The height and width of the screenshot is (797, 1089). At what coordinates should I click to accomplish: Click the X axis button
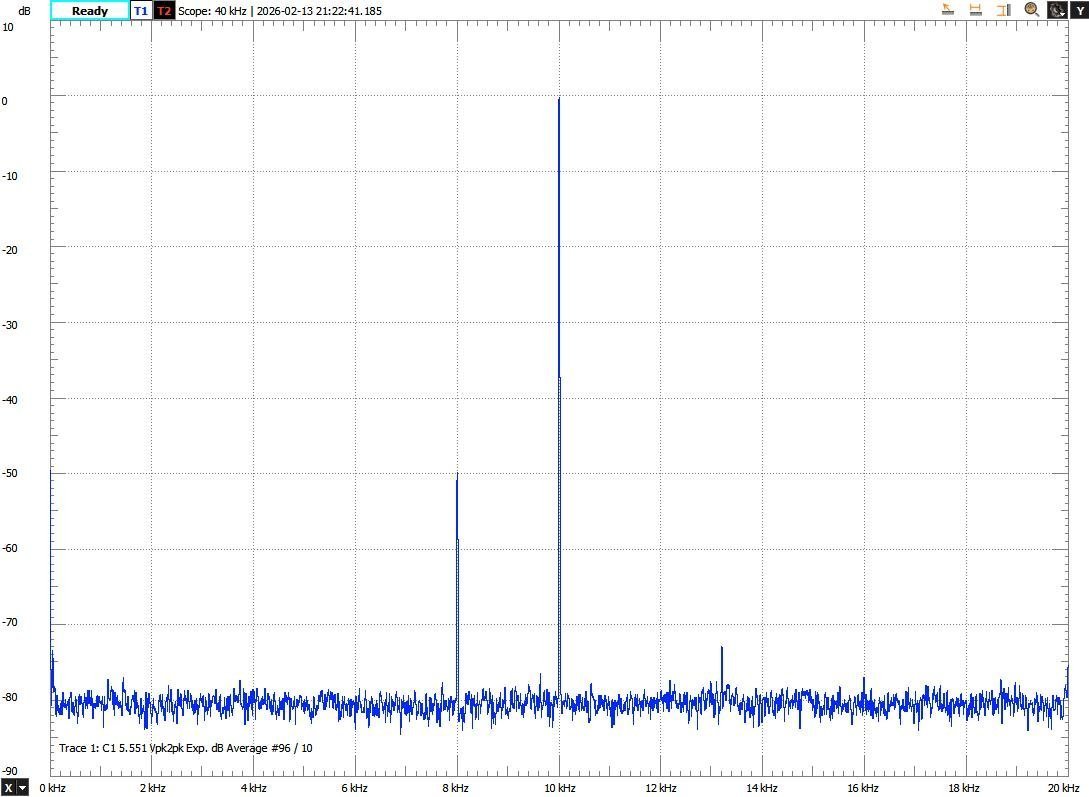[x=8, y=788]
